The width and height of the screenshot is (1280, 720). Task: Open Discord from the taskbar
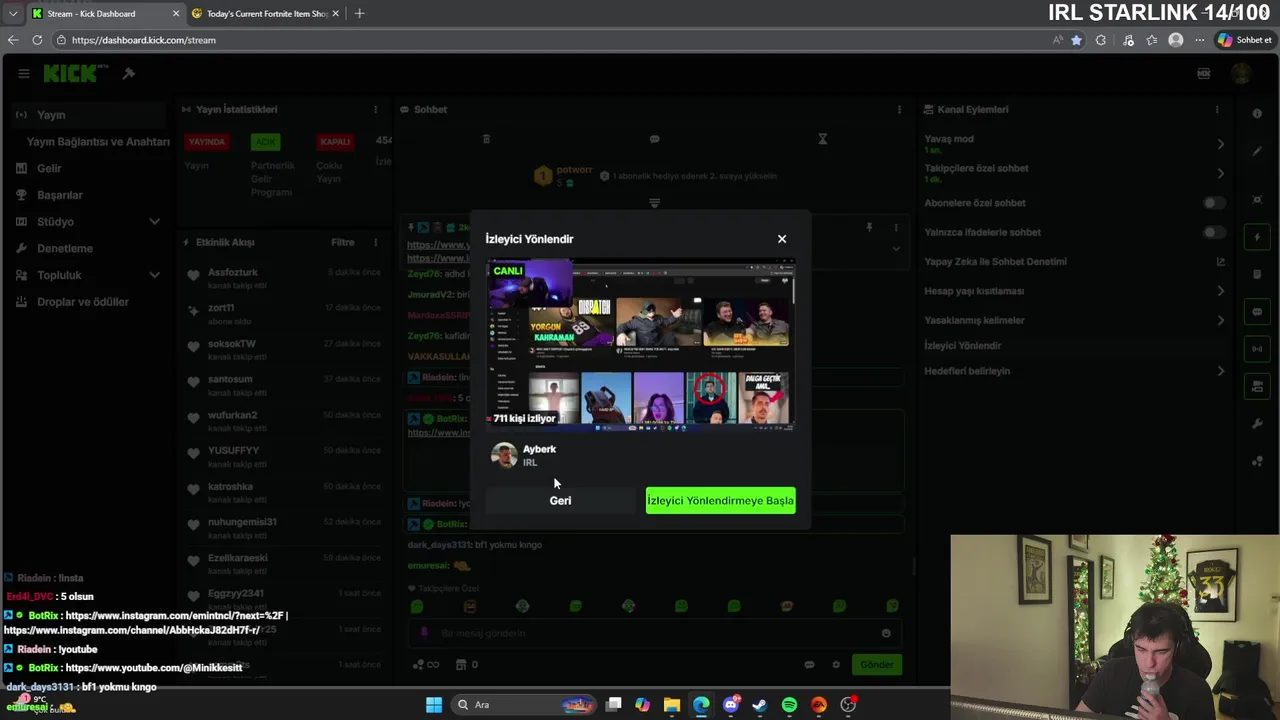coord(730,705)
